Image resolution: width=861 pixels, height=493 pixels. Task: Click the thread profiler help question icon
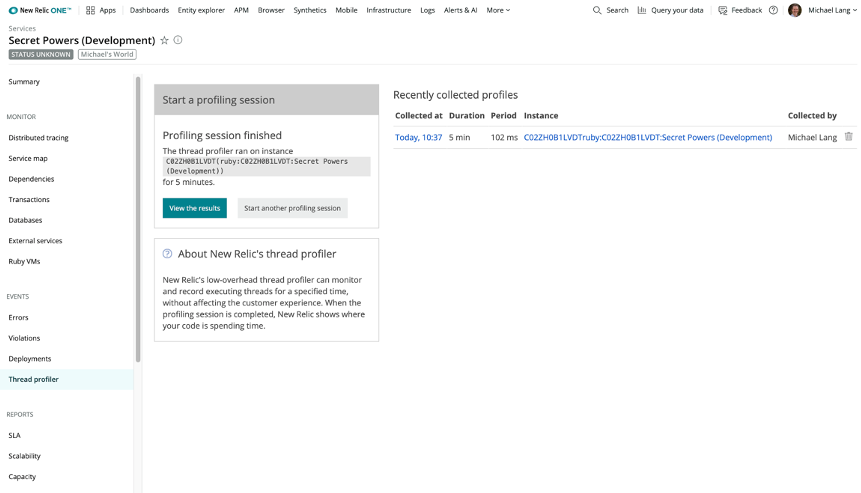point(167,254)
